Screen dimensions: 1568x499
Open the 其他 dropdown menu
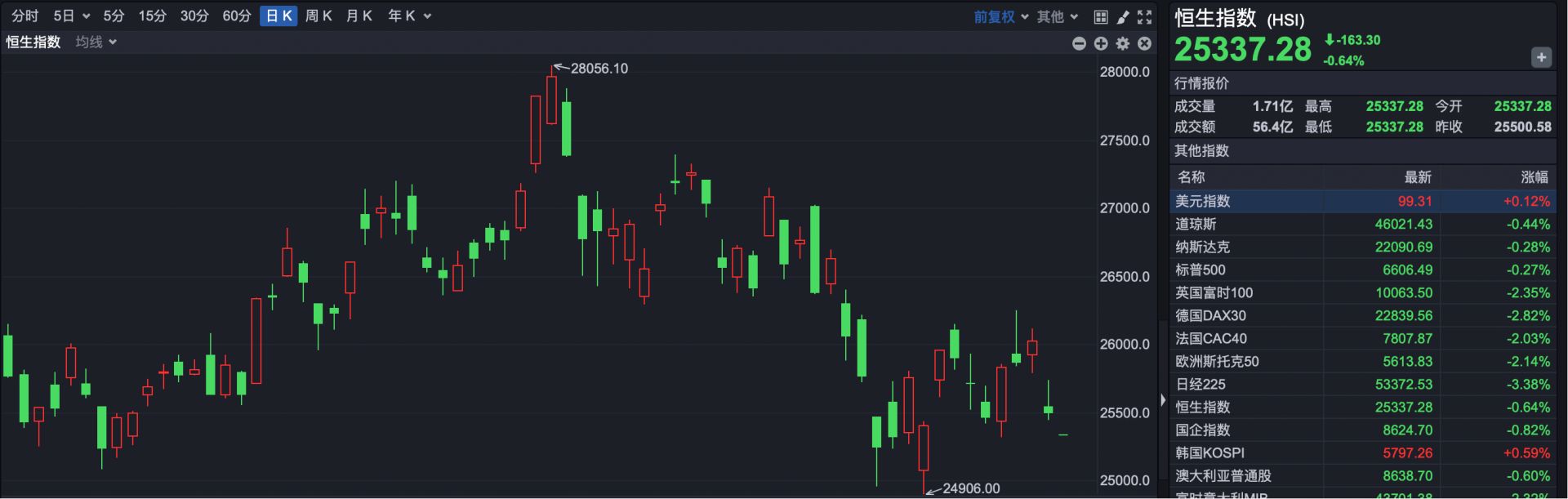[1058, 16]
